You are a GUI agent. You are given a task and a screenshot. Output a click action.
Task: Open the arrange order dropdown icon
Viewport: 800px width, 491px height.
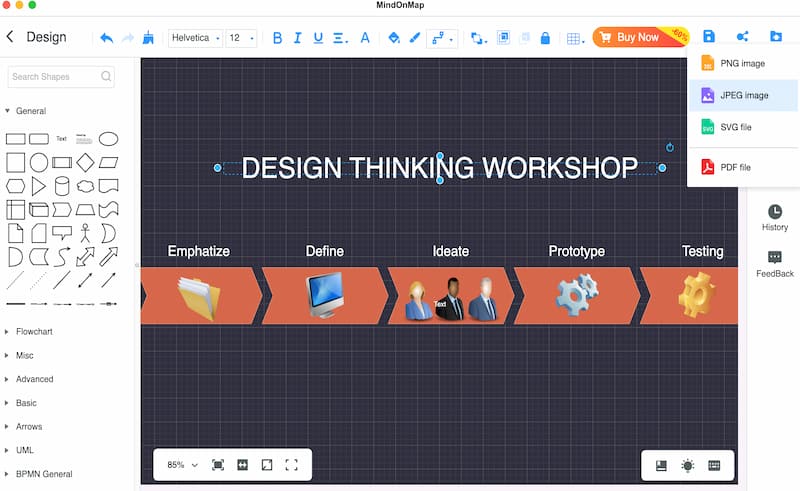478,38
